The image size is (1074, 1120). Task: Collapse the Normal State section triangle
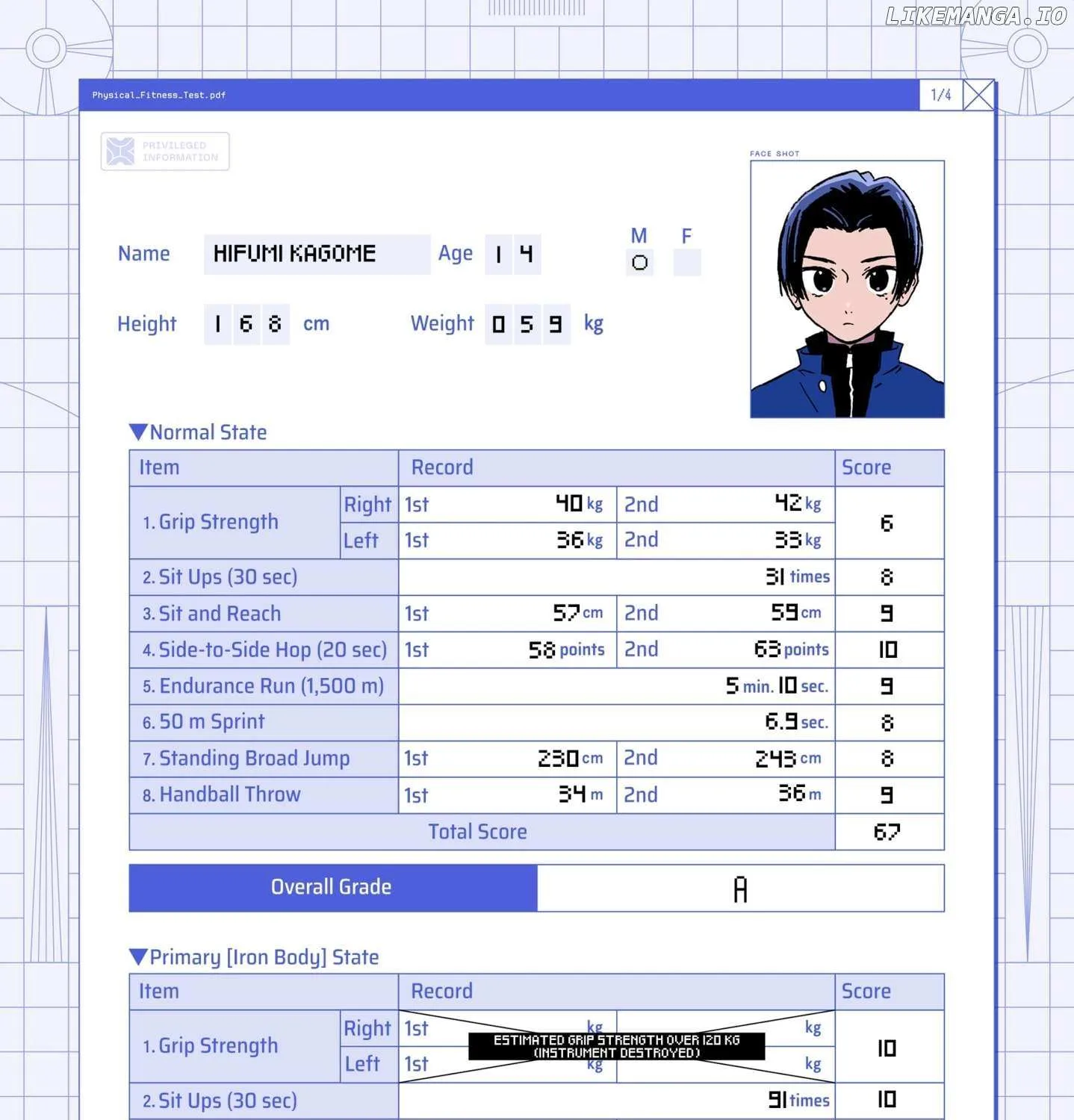(138, 432)
